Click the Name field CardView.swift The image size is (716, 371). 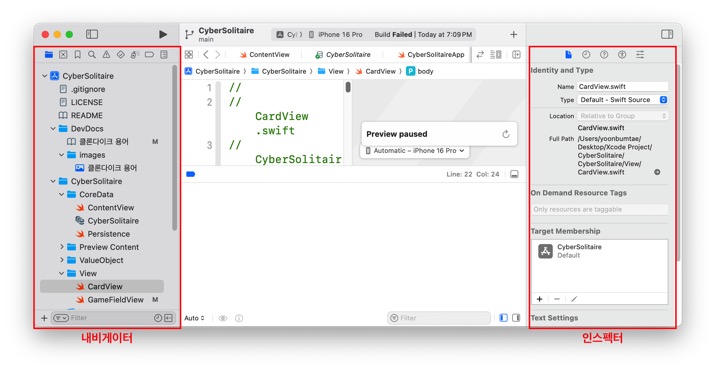(x=622, y=86)
